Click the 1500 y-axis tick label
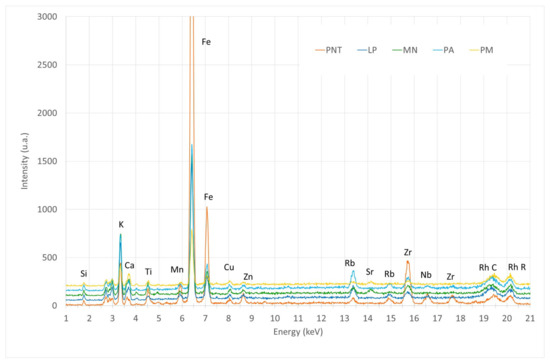 pos(47,161)
